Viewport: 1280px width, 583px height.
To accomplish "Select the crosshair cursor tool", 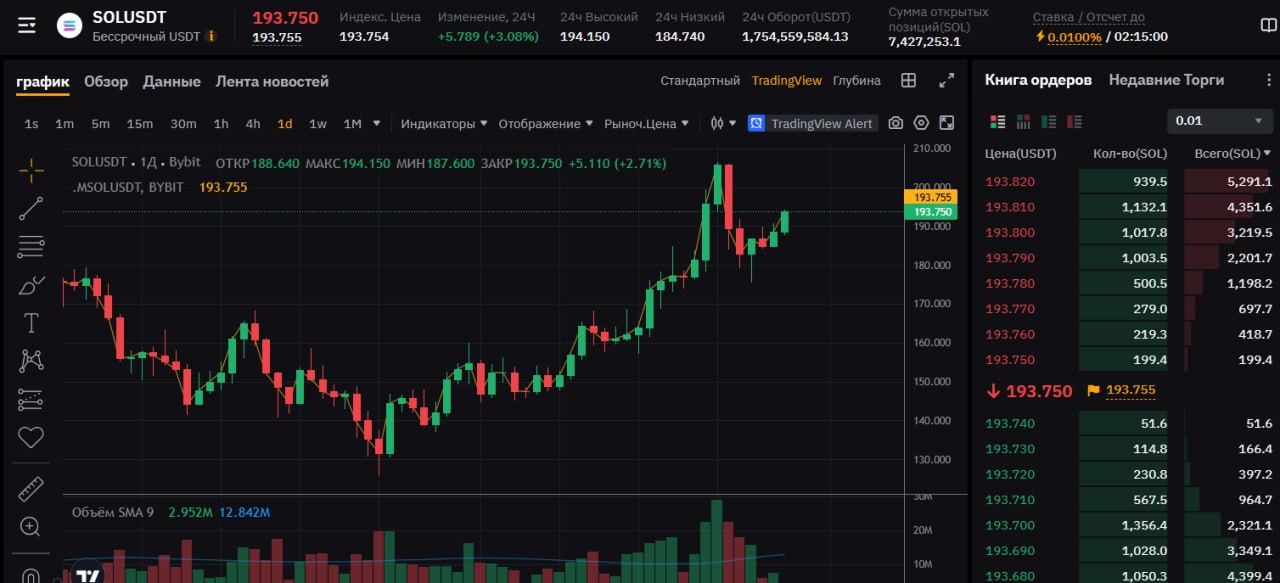I will (x=31, y=170).
